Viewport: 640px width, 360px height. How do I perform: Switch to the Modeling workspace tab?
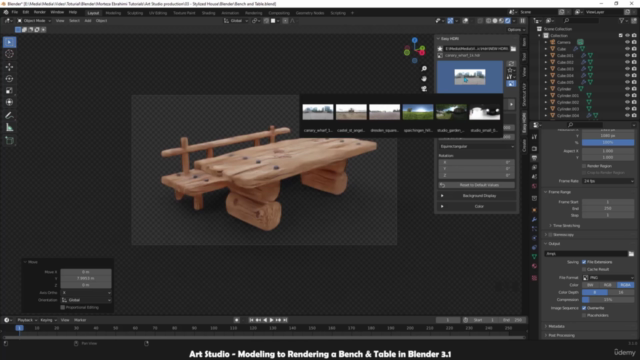113,13
